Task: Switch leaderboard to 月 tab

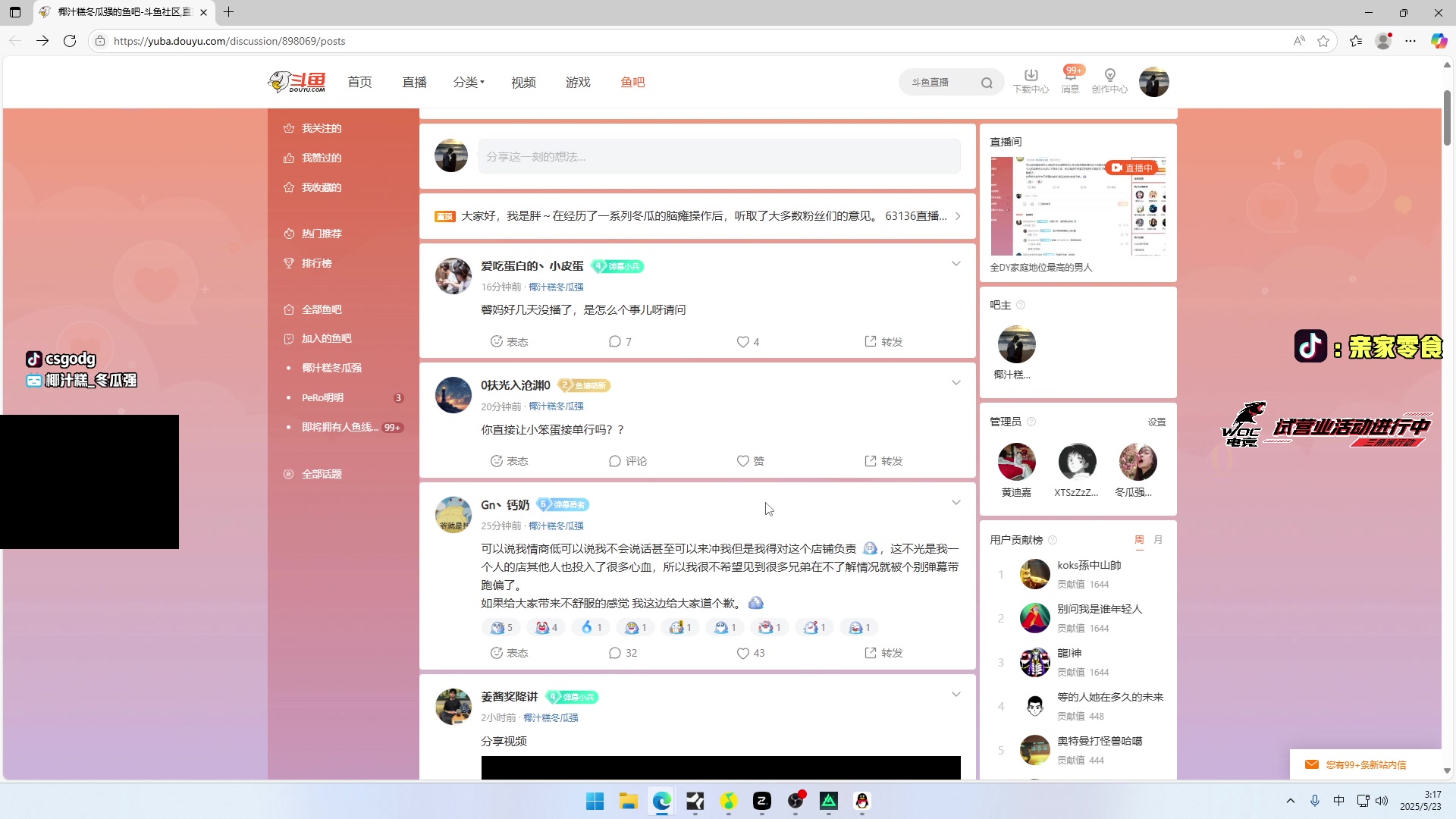Action: (x=1158, y=540)
